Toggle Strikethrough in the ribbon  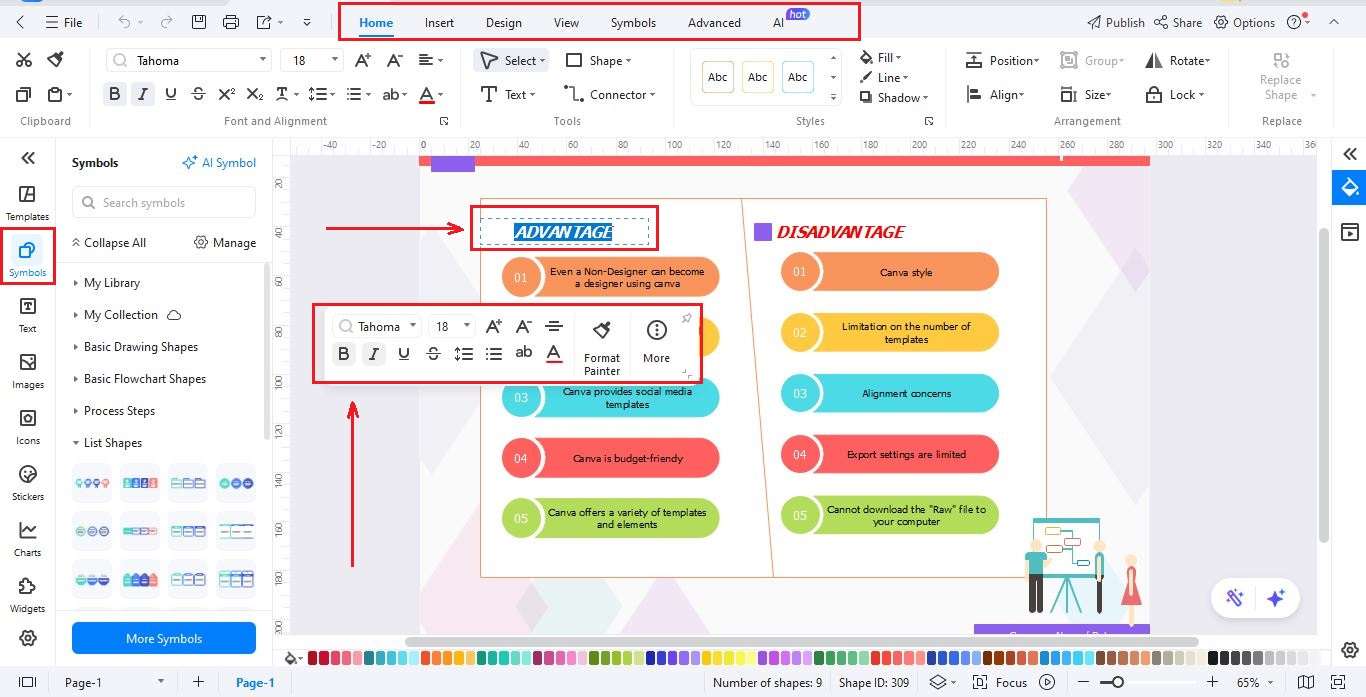point(198,94)
